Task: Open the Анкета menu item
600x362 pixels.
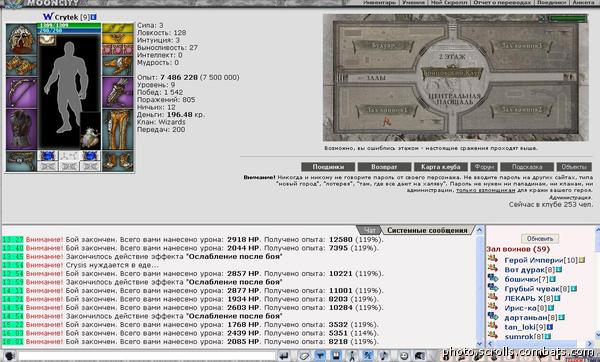Action: tap(583, 3)
